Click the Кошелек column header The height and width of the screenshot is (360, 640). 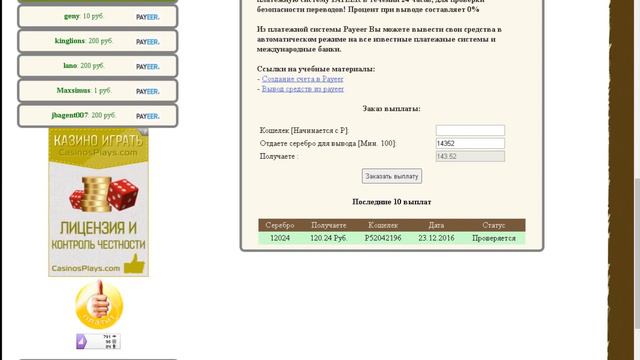point(383,225)
